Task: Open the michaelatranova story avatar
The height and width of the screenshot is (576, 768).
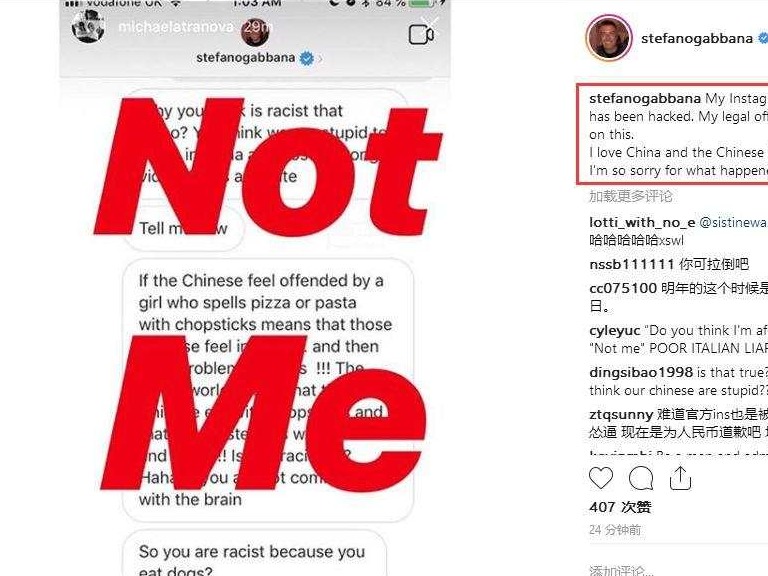Action: pyautogui.click(x=88, y=26)
